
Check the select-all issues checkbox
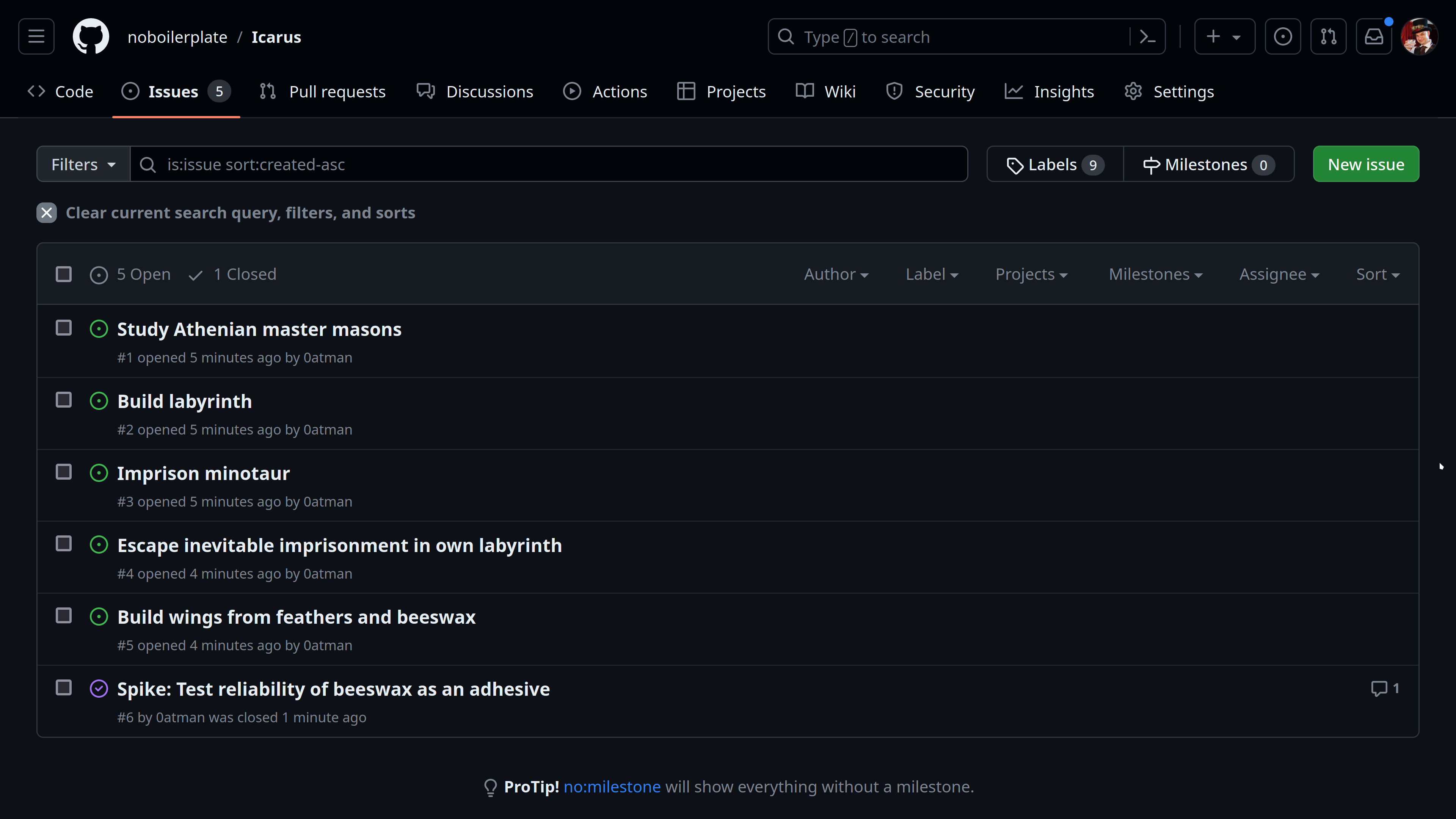tap(64, 274)
